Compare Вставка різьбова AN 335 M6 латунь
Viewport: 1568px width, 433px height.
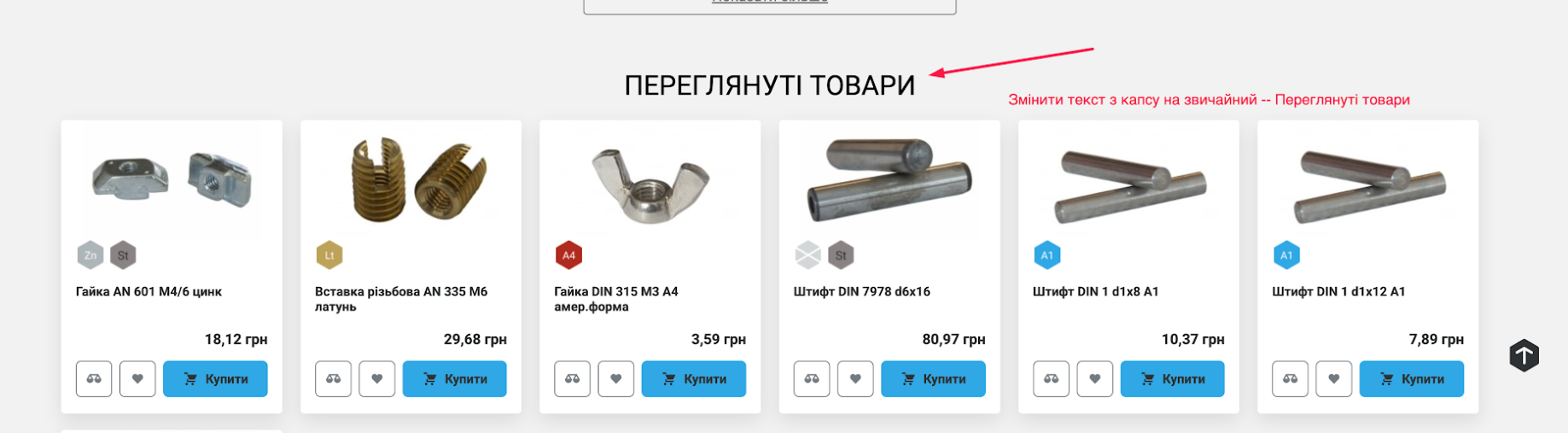[333, 379]
